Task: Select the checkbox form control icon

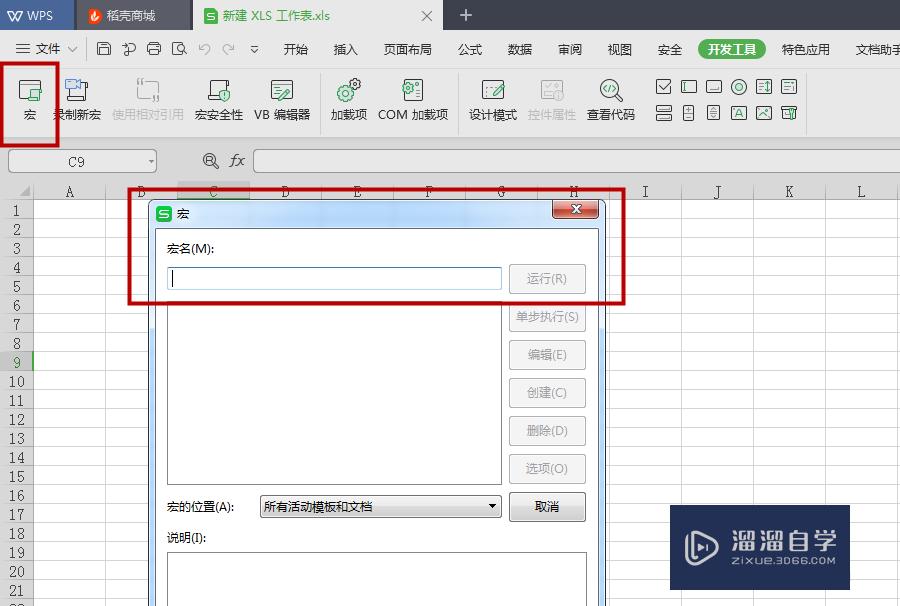Action: 664,88
